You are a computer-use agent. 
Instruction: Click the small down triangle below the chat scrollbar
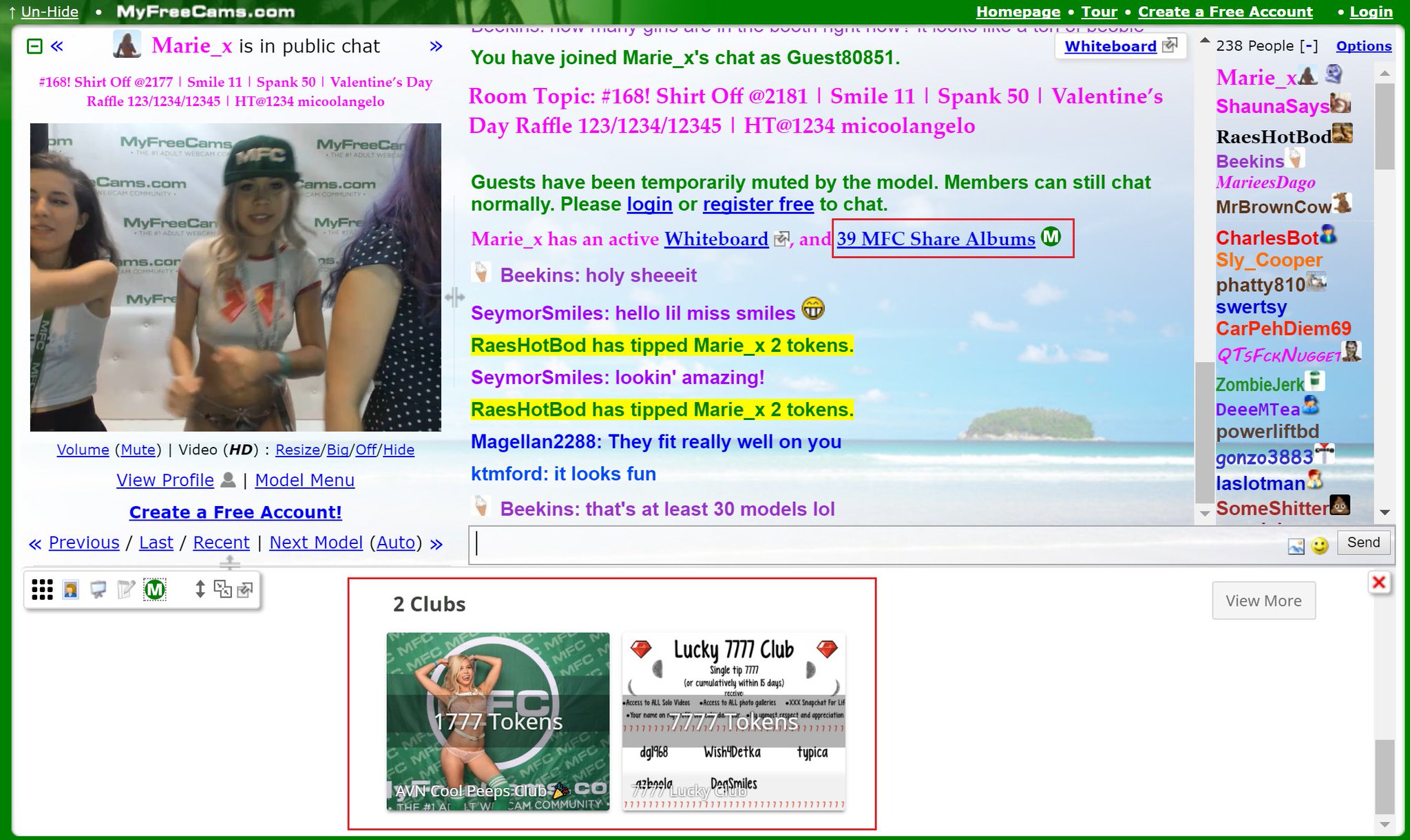(x=1205, y=514)
